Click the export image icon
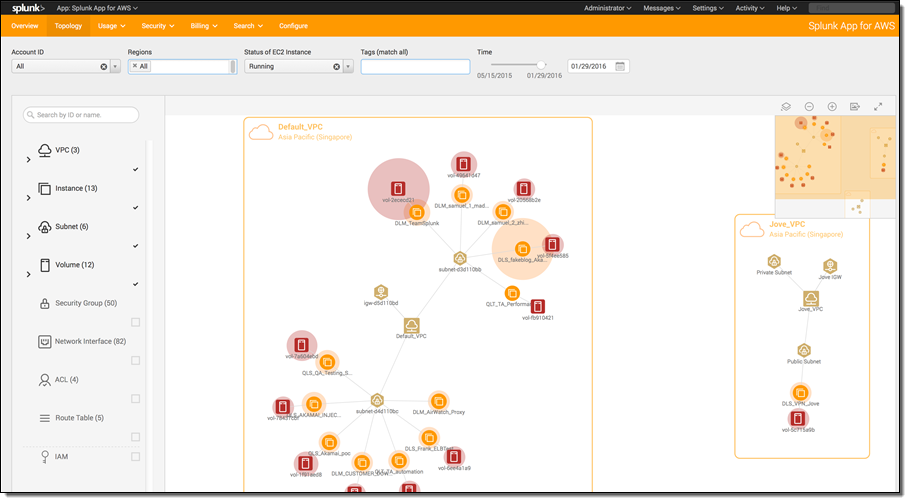The height and width of the screenshot is (503, 910). (855, 106)
